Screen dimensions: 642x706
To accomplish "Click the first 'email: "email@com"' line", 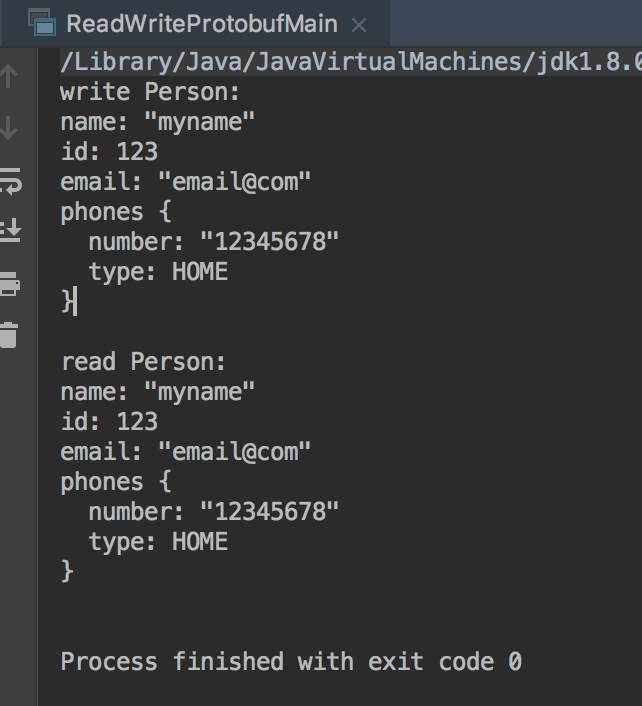I will pyautogui.click(x=186, y=182).
